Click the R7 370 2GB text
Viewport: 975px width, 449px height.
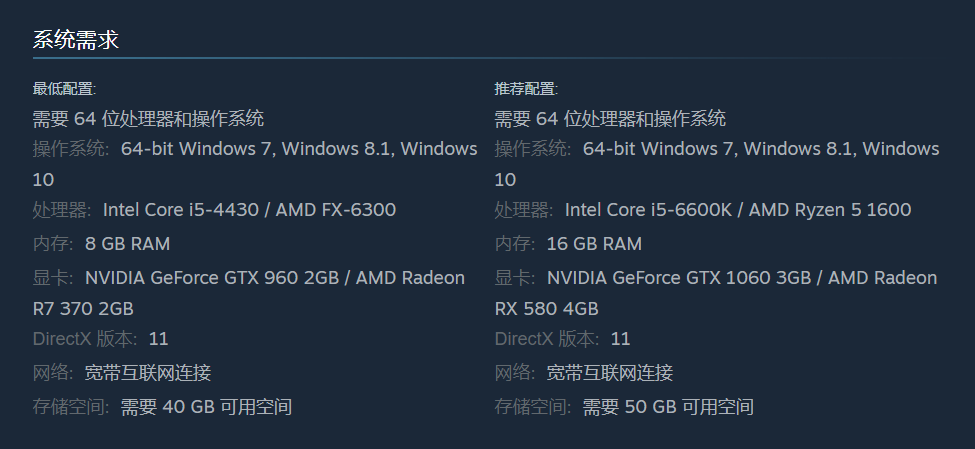[x=83, y=308]
